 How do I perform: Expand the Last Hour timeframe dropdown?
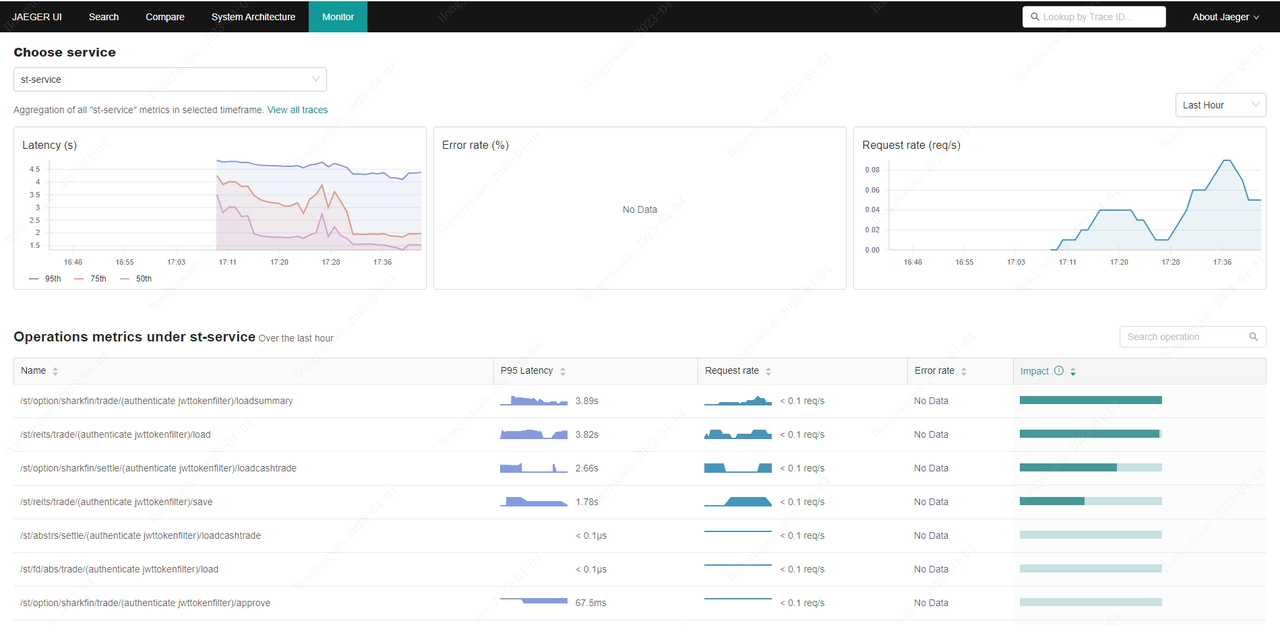[x=1220, y=105]
